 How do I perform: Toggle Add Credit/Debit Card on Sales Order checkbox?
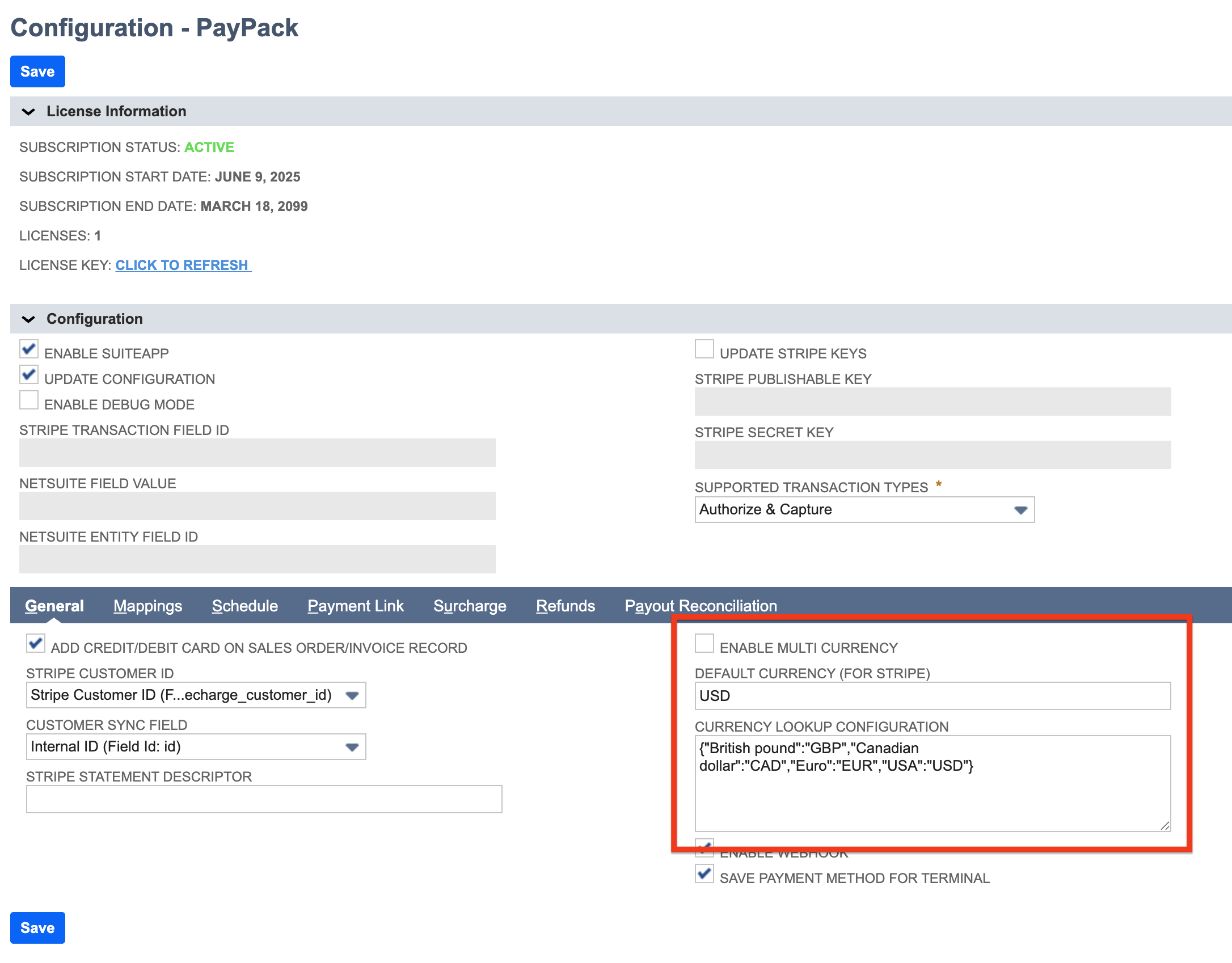(x=36, y=644)
